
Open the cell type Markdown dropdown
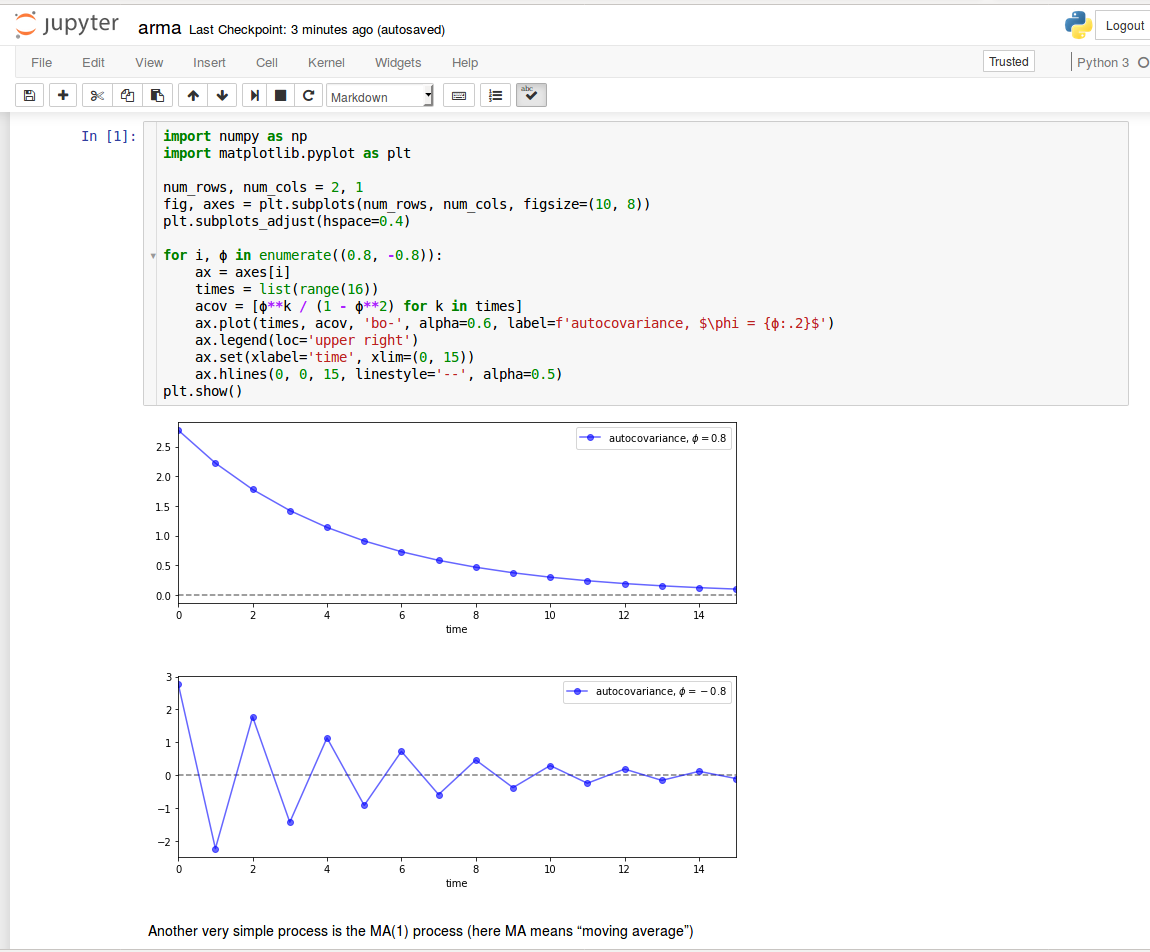pyautogui.click(x=380, y=96)
